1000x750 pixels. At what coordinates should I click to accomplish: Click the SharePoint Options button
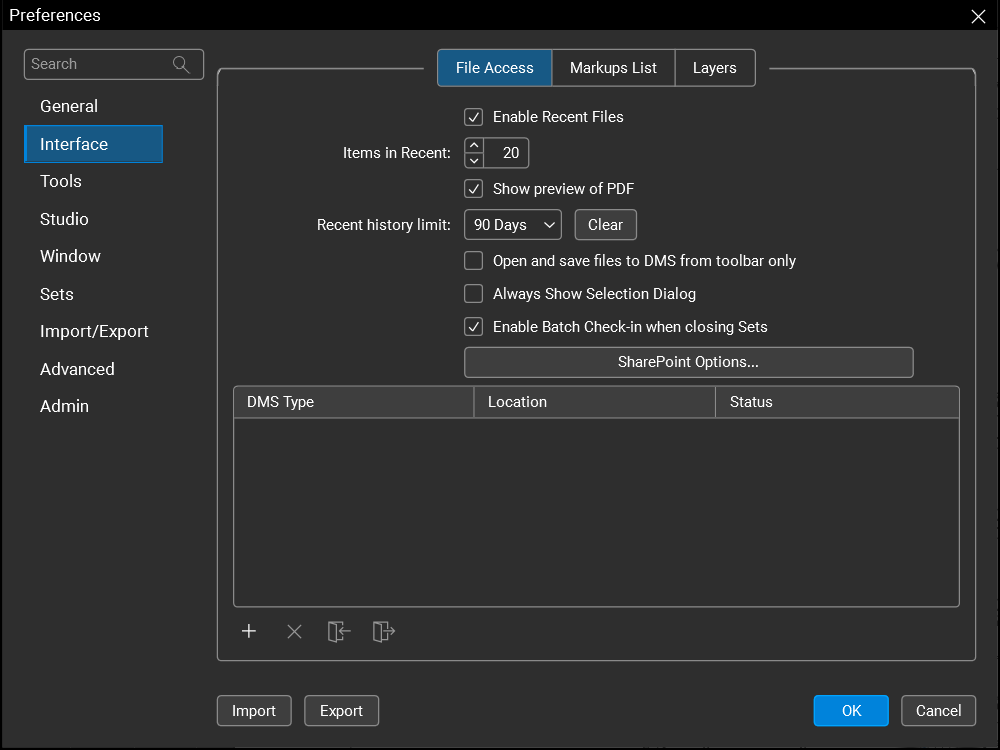[688, 362]
